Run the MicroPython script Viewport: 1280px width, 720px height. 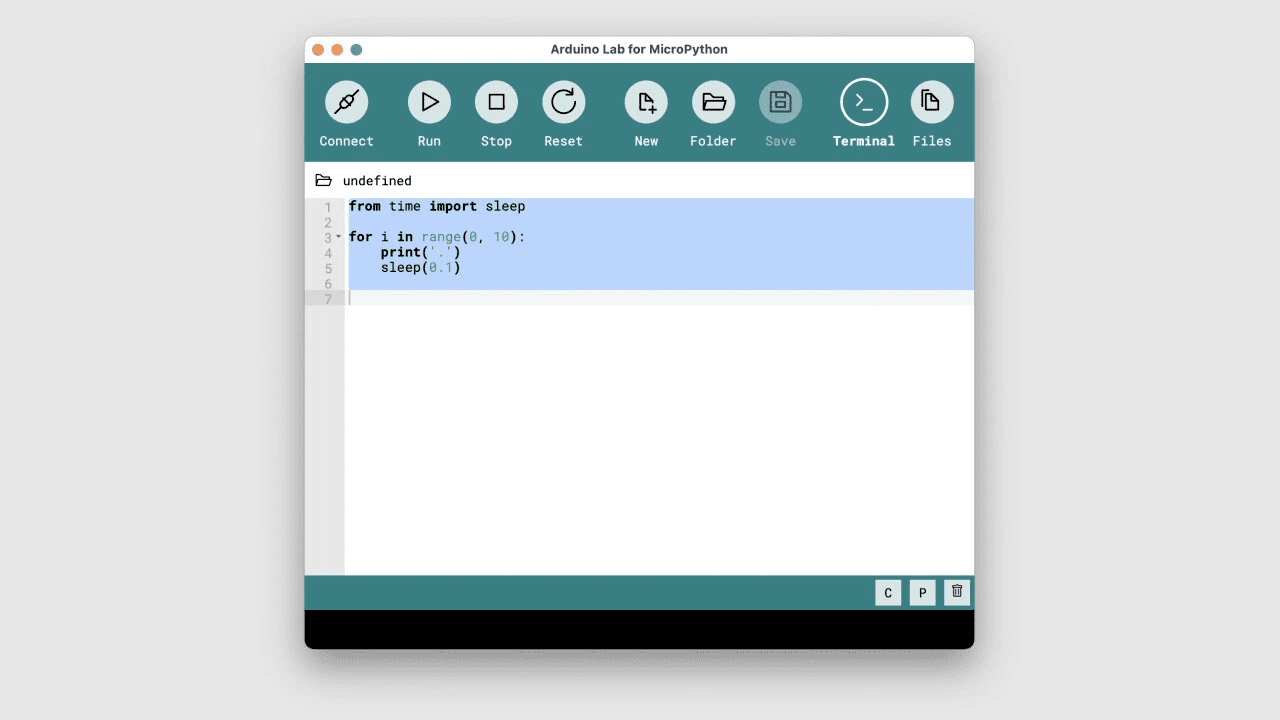click(x=429, y=101)
